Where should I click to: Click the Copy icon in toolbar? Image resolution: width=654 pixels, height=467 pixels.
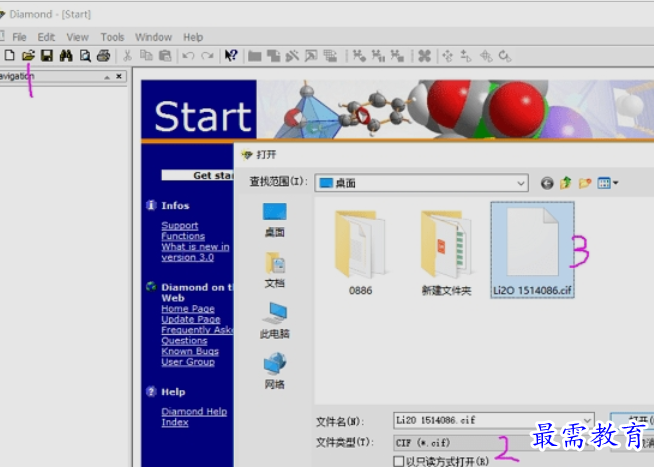point(146,55)
